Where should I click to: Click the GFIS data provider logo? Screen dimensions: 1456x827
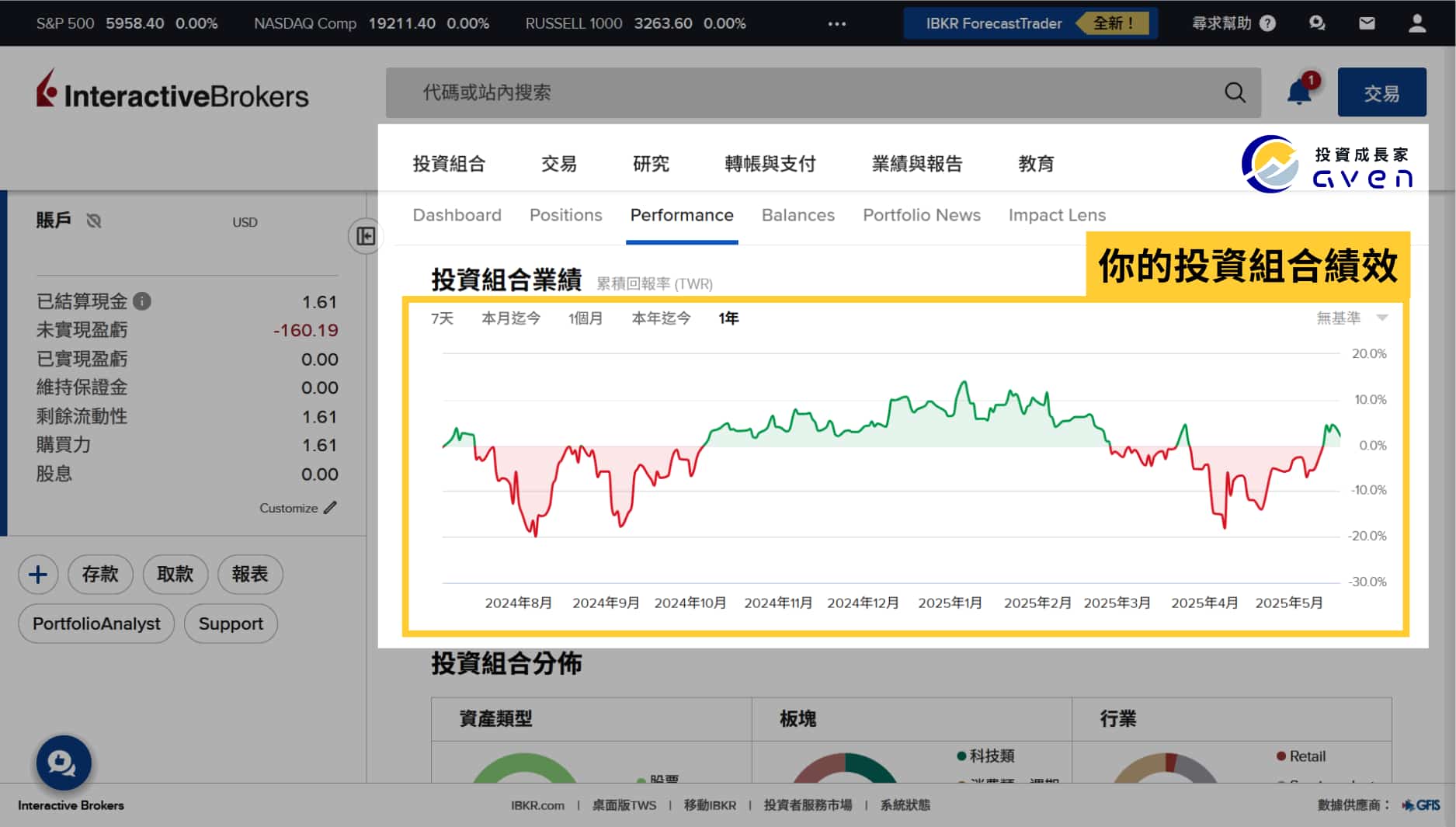1421,805
